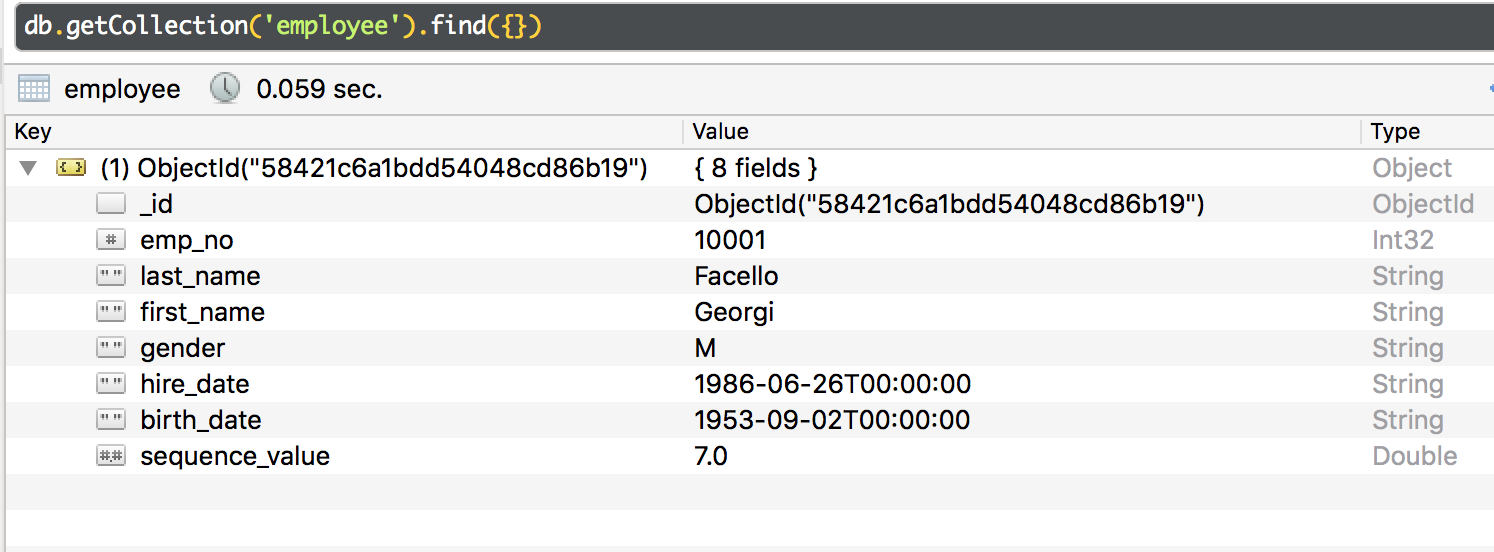Select the sequence_value value 7.0
This screenshot has height=552, width=1494.
click(711, 456)
